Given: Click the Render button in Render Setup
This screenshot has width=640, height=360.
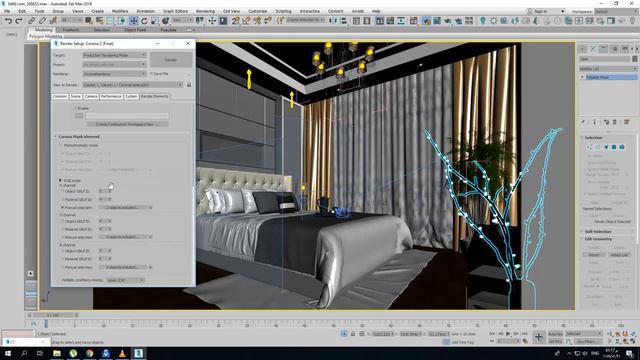Looking at the screenshot, I should point(171,60).
